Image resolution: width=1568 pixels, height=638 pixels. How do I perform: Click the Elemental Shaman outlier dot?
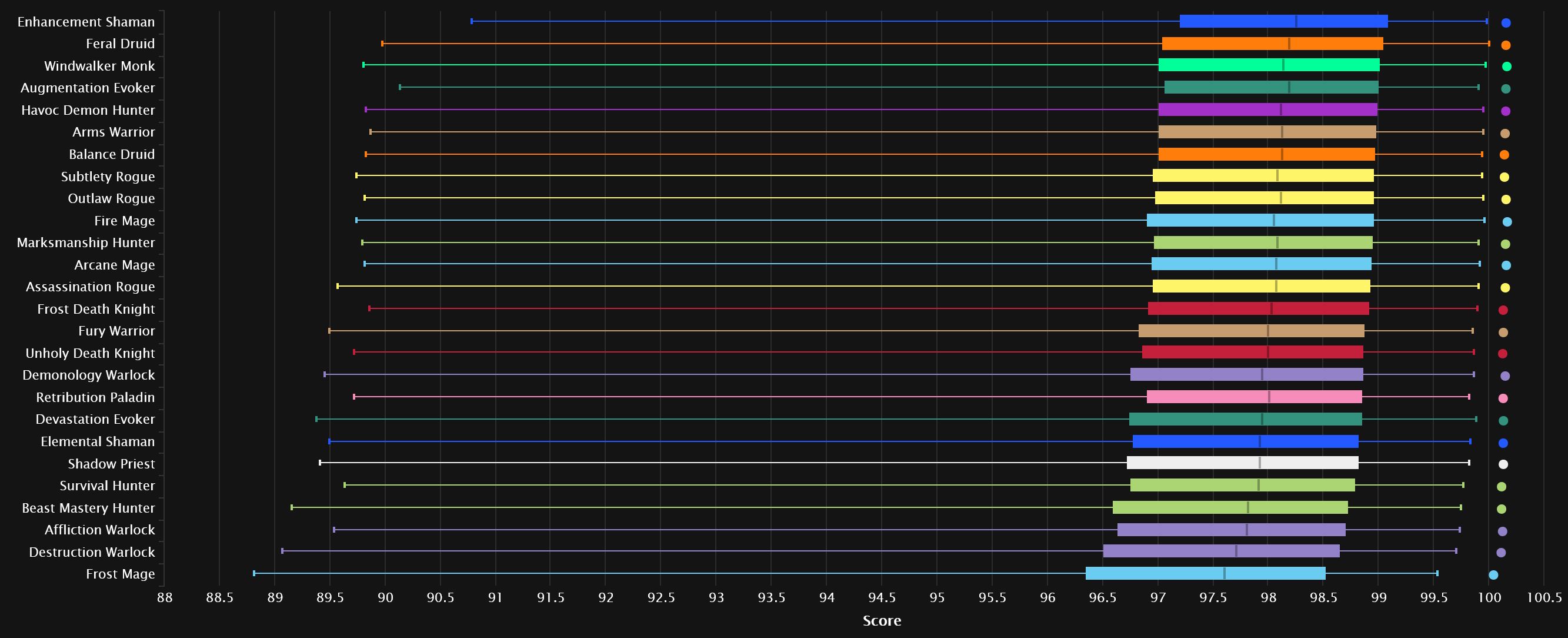(x=1503, y=443)
